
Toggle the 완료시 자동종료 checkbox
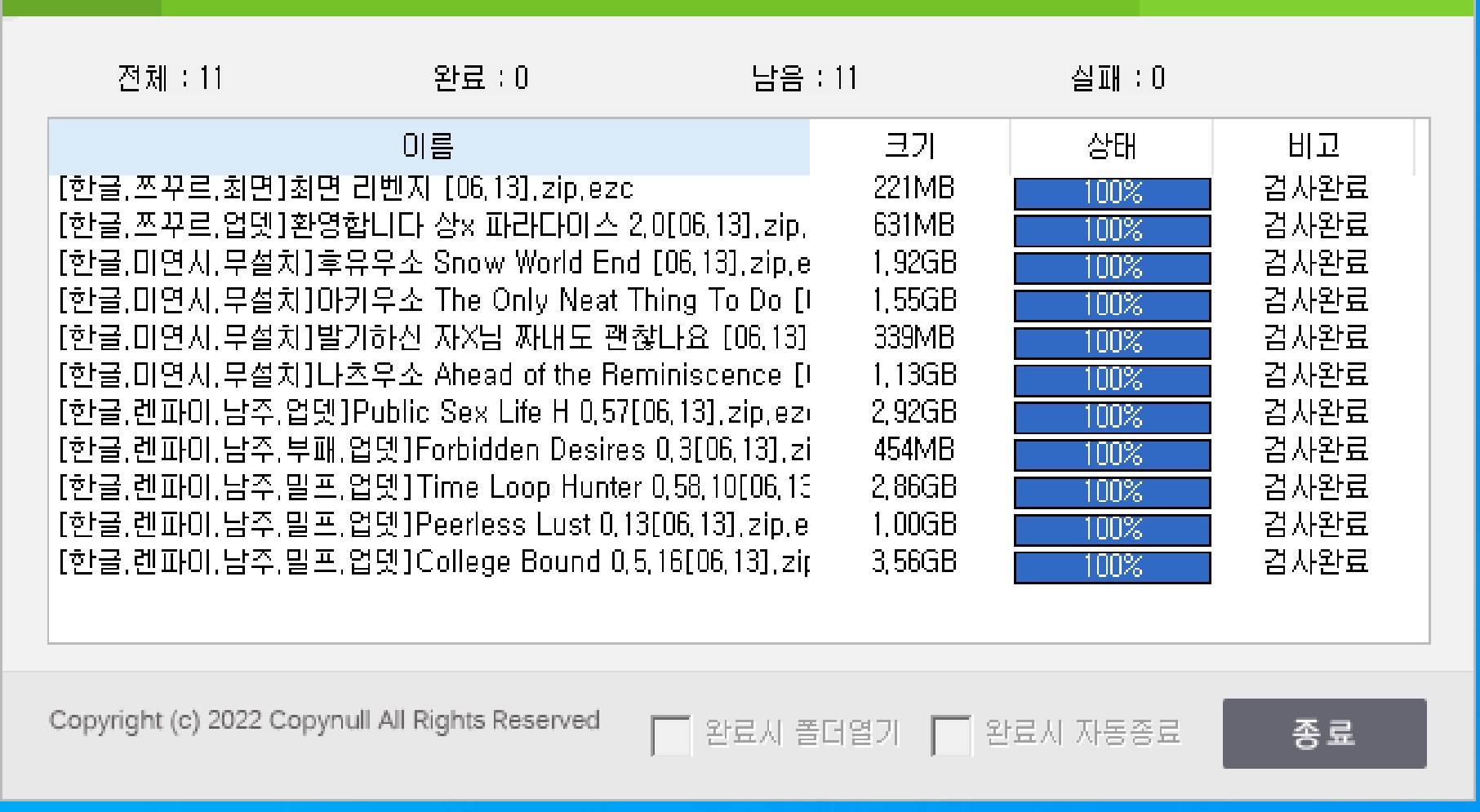coord(951,734)
